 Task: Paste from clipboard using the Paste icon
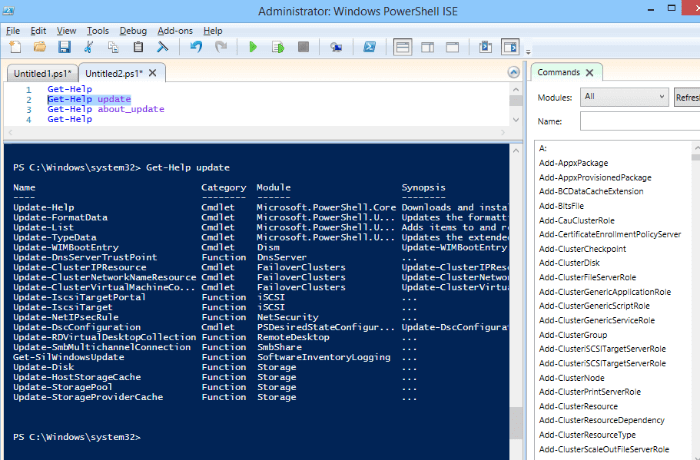(138, 47)
